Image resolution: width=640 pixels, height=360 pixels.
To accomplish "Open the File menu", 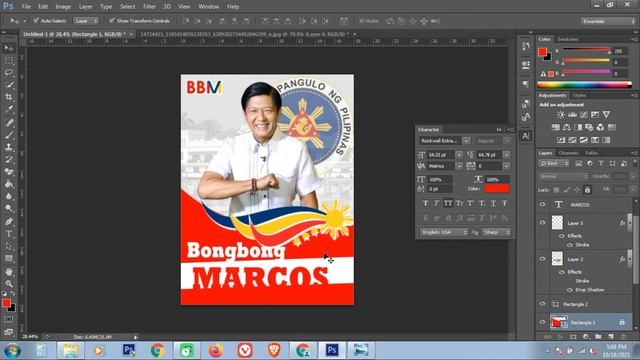I will point(26,7).
